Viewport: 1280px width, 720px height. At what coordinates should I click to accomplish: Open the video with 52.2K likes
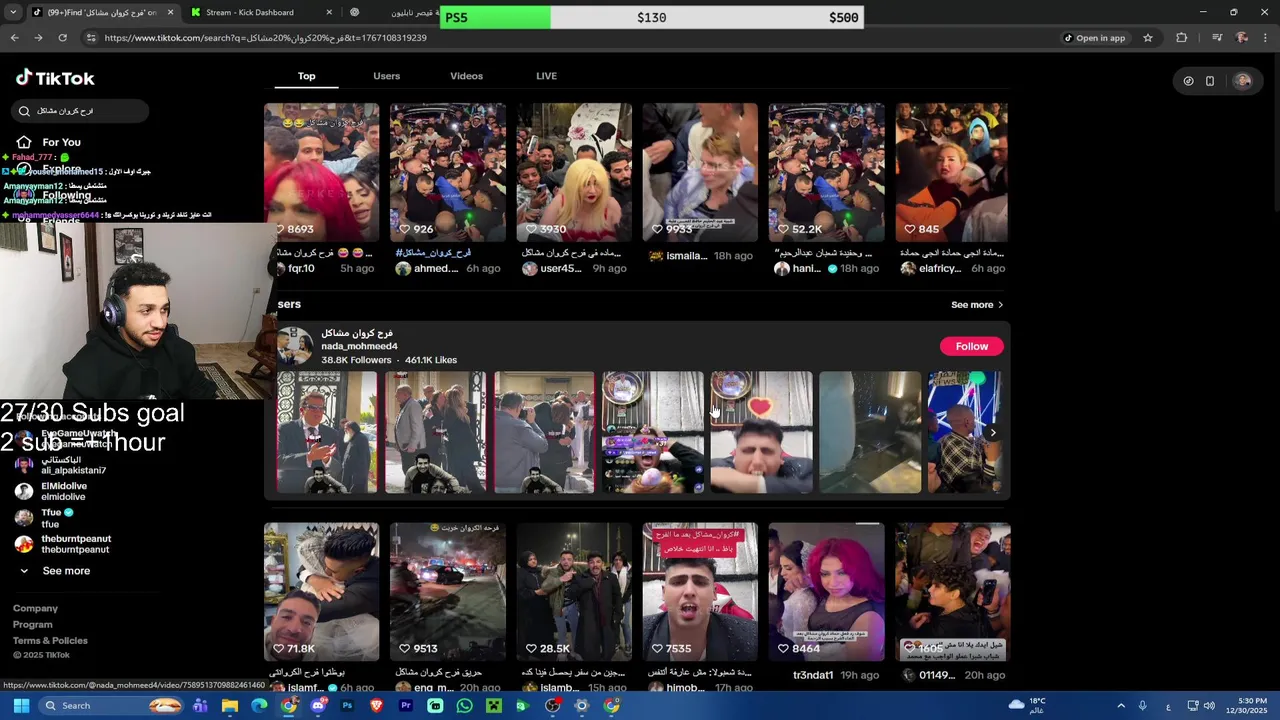point(826,172)
